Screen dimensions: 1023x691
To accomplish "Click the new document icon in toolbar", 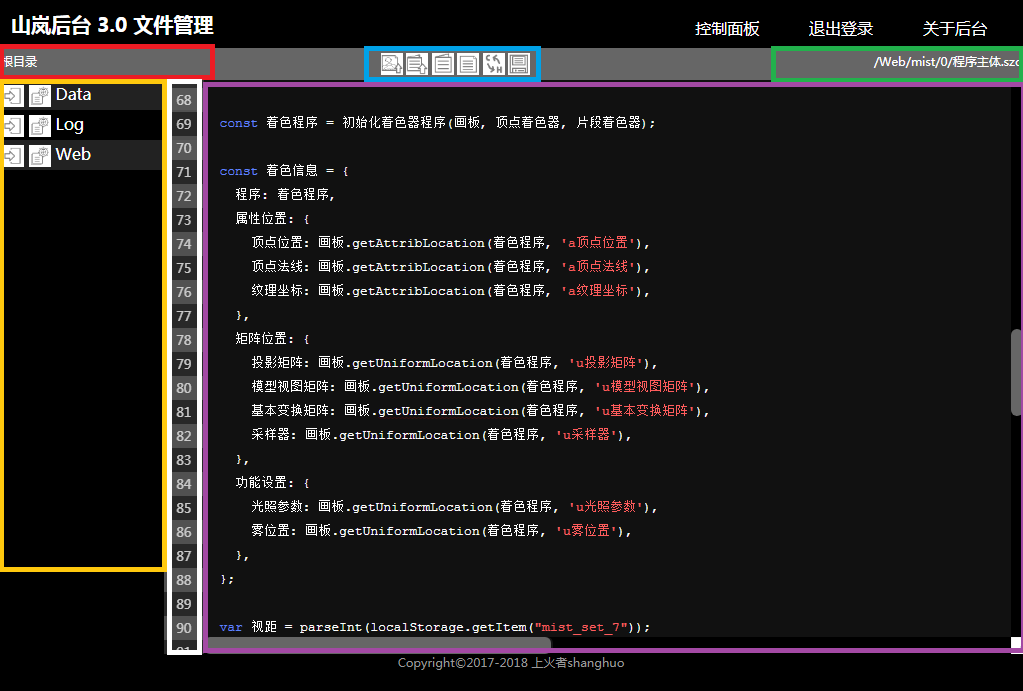I will pyautogui.click(x=468, y=64).
